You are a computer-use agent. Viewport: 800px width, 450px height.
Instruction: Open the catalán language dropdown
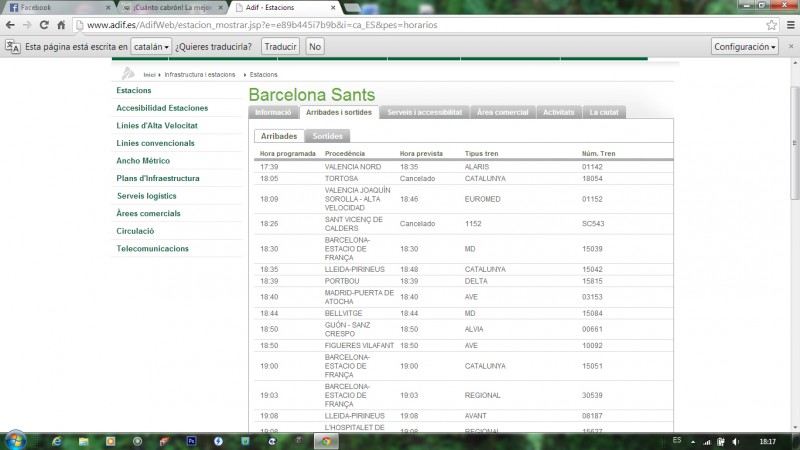click(151, 46)
